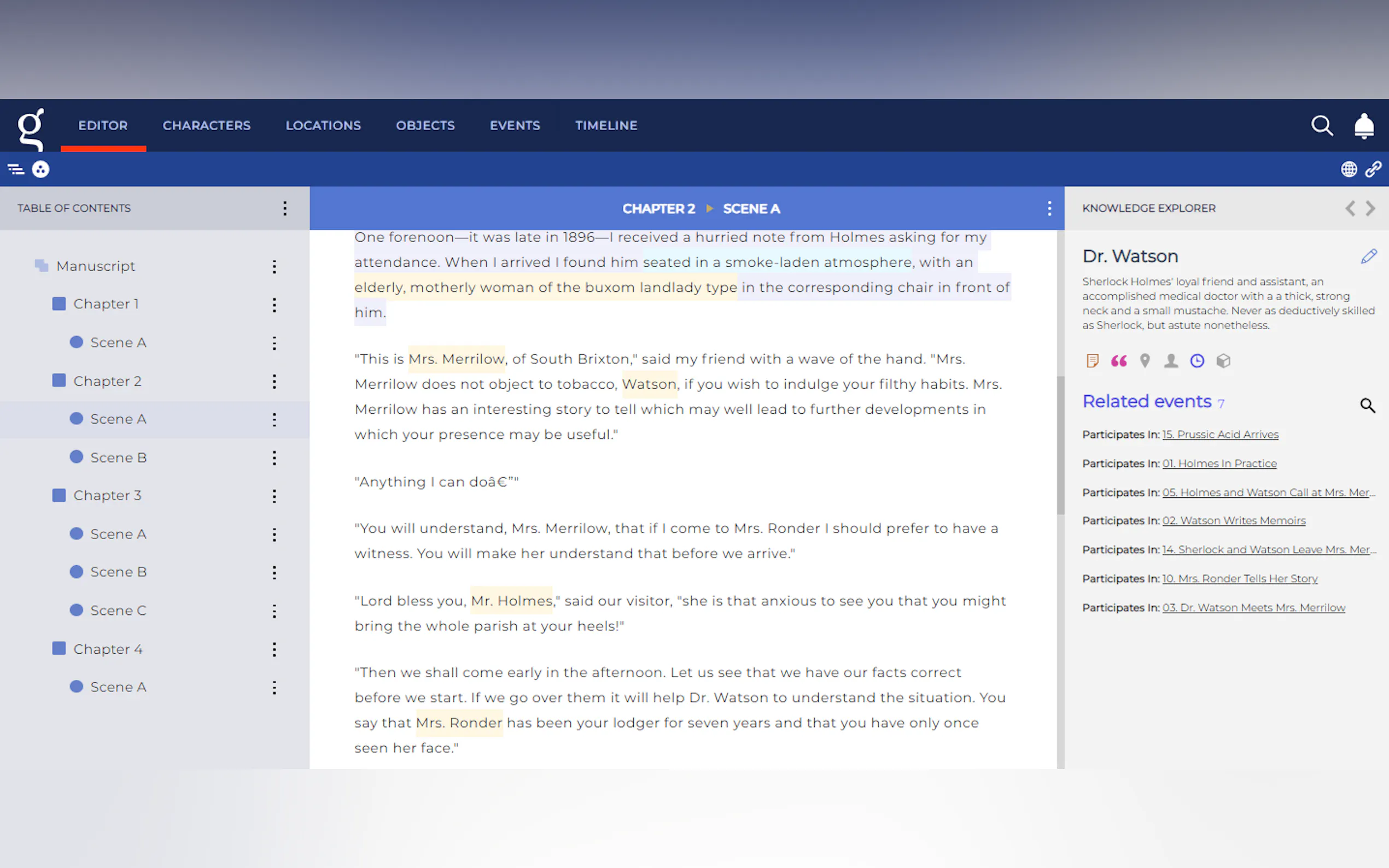Screen dimensions: 1389x868
Task: Click the editor vertical scrollbar thumb
Action: (x=1060, y=445)
